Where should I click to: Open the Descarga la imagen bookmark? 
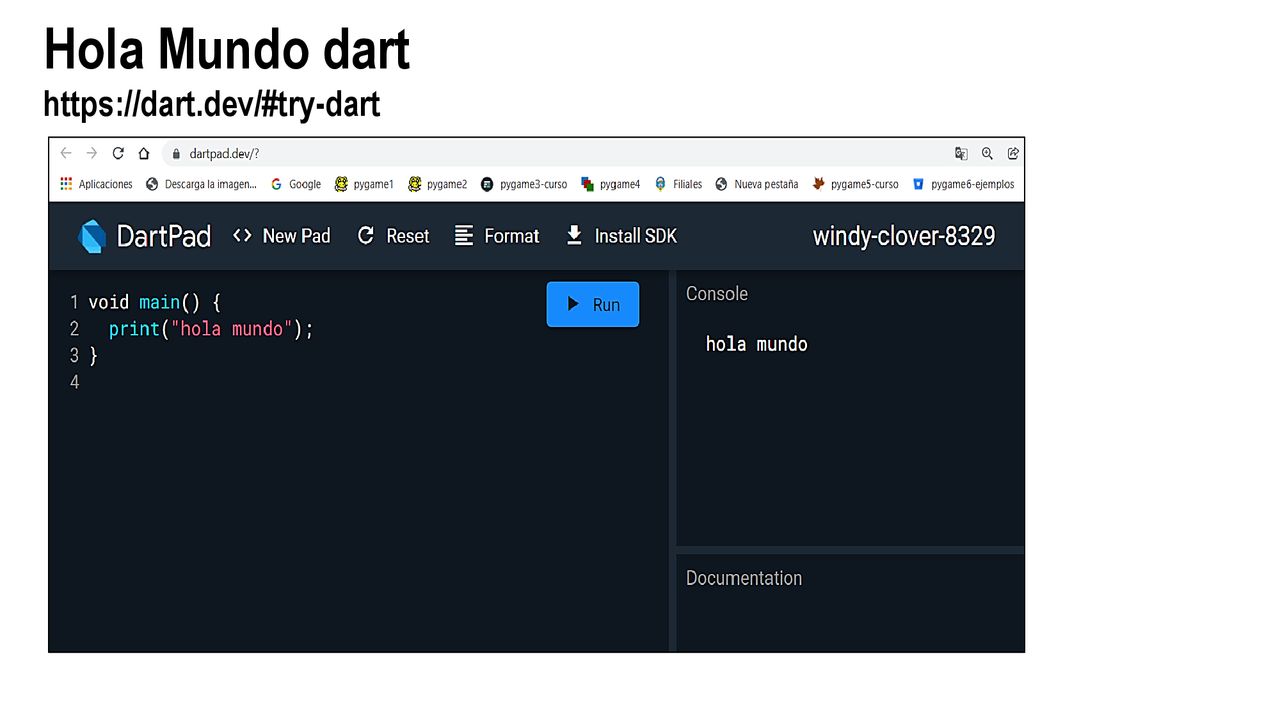click(x=201, y=184)
